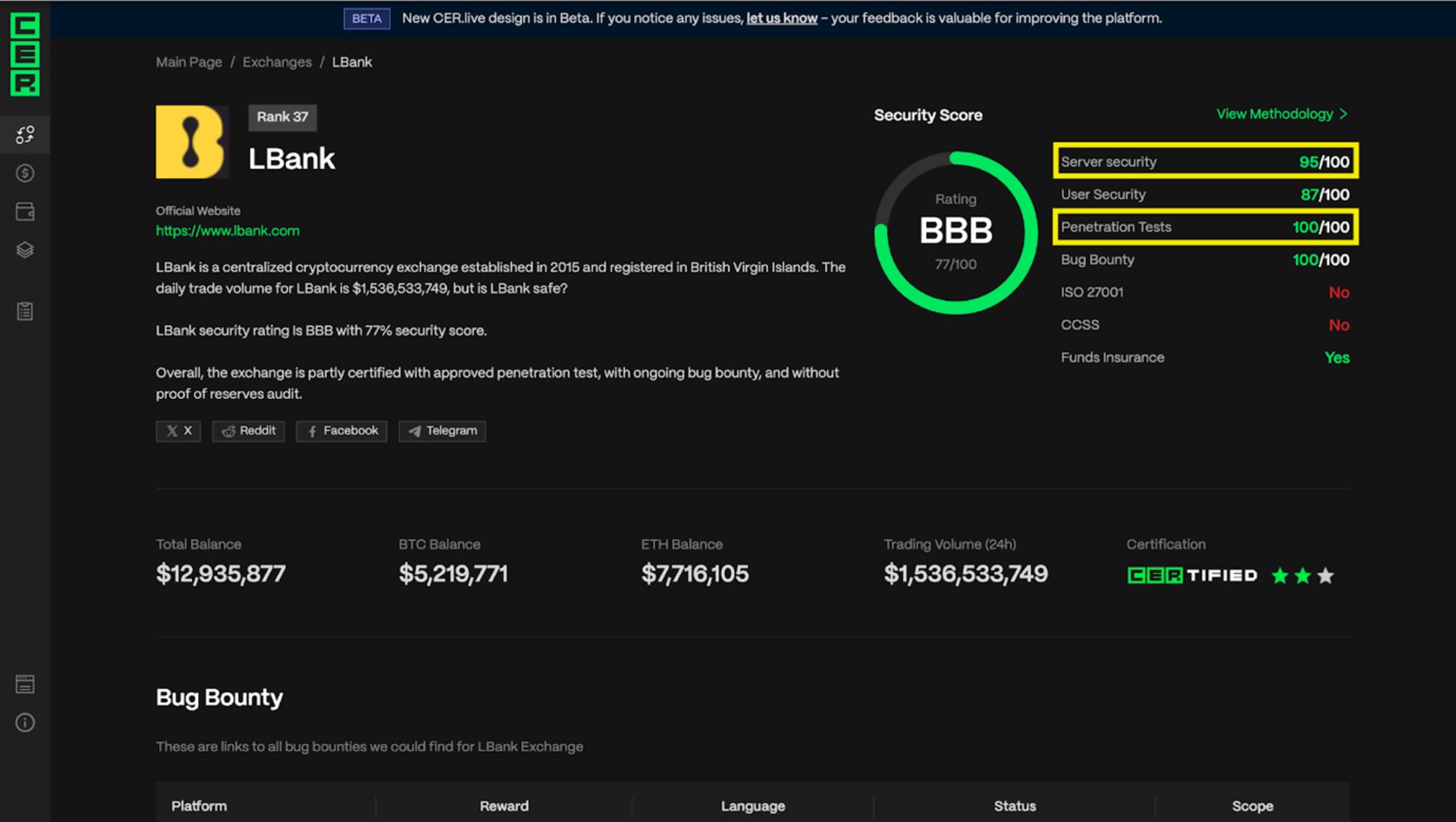This screenshot has height=822, width=1456.
Task: Expand View Methodology chevron link
Action: coord(1282,114)
